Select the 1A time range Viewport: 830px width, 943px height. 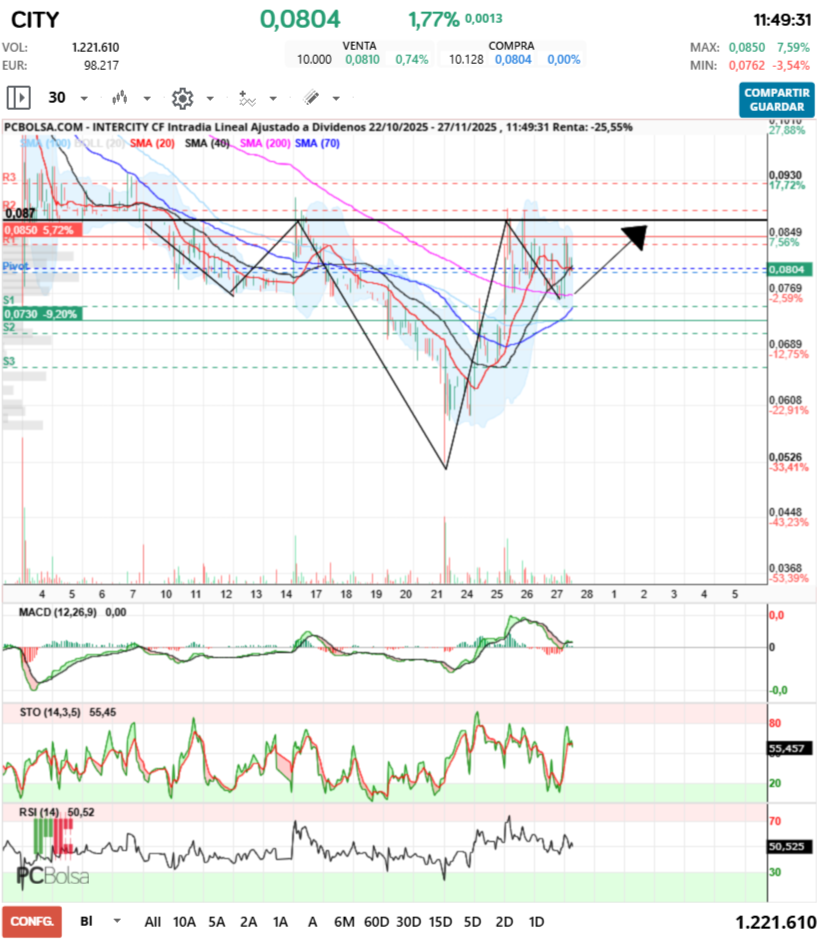[x=280, y=922]
